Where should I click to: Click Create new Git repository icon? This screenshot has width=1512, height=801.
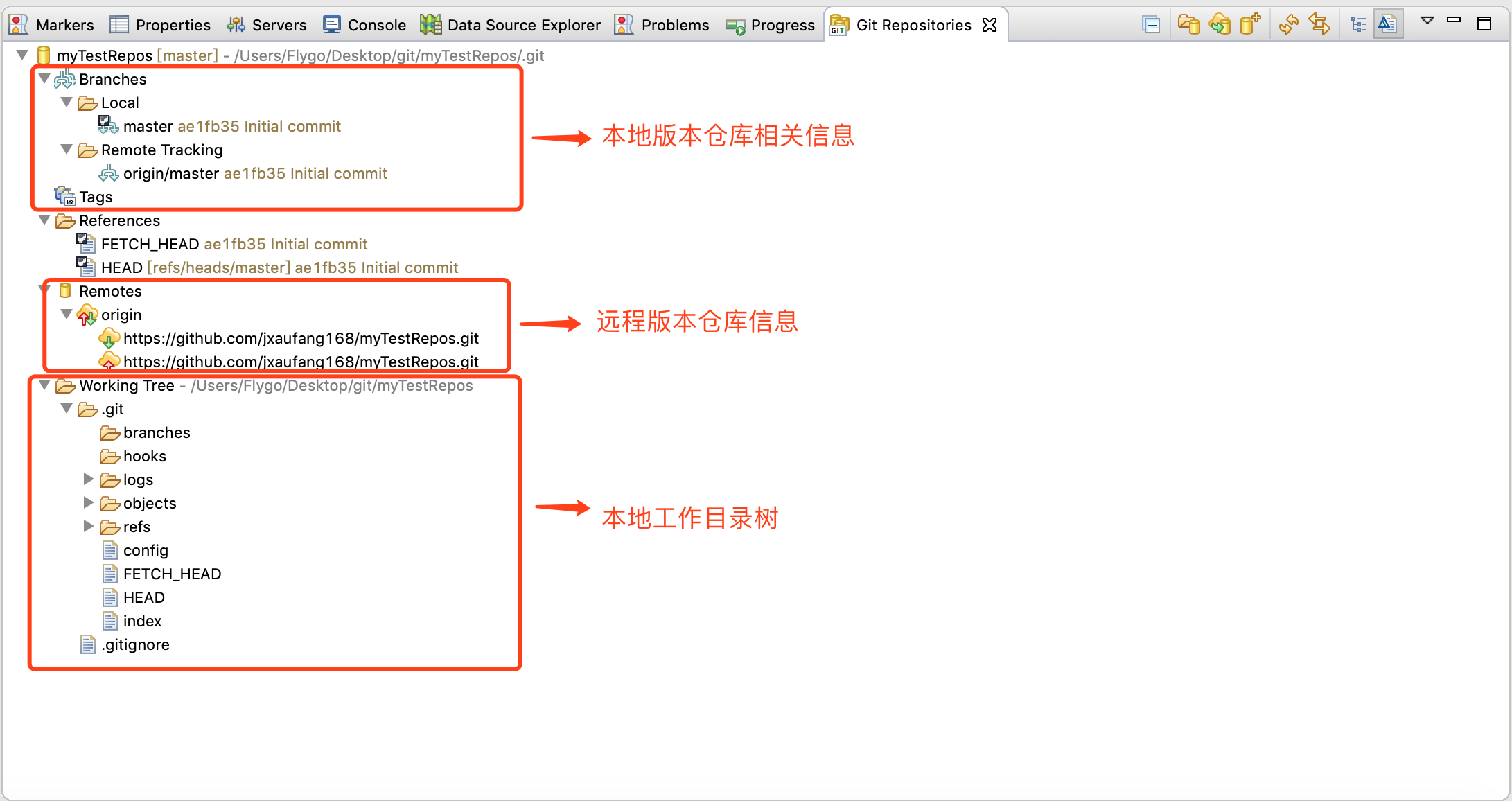[1250, 25]
